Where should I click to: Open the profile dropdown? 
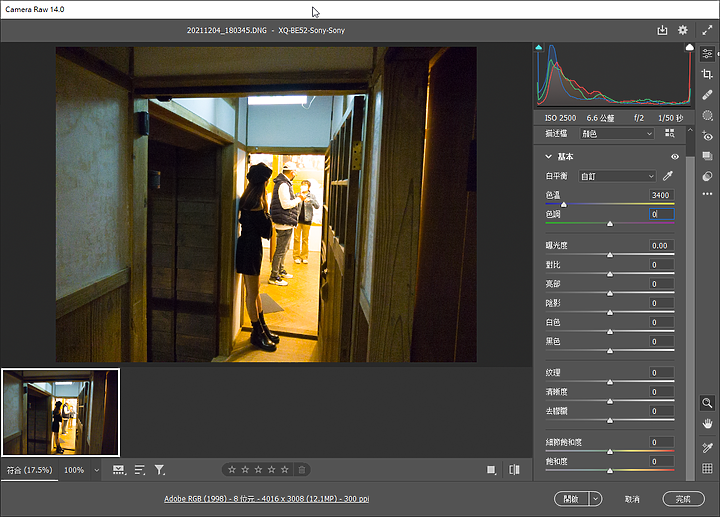coord(616,134)
